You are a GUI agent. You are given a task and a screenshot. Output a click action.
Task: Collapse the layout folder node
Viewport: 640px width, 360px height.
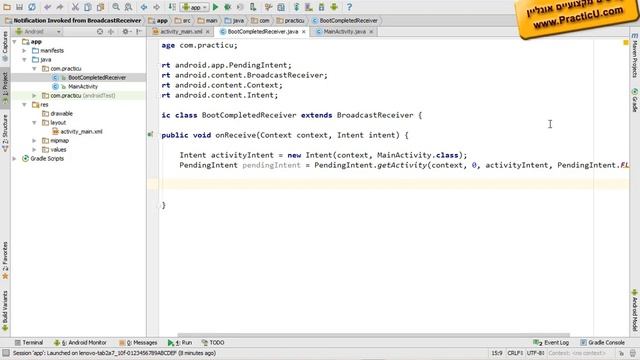[34, 122]
